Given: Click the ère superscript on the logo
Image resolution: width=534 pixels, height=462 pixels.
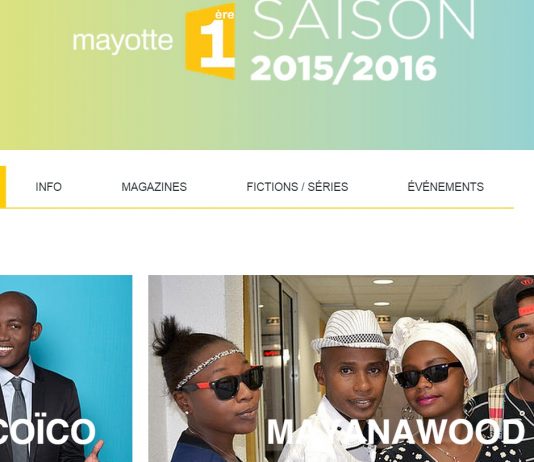Looking at the screenshot, I should [224, 15].
